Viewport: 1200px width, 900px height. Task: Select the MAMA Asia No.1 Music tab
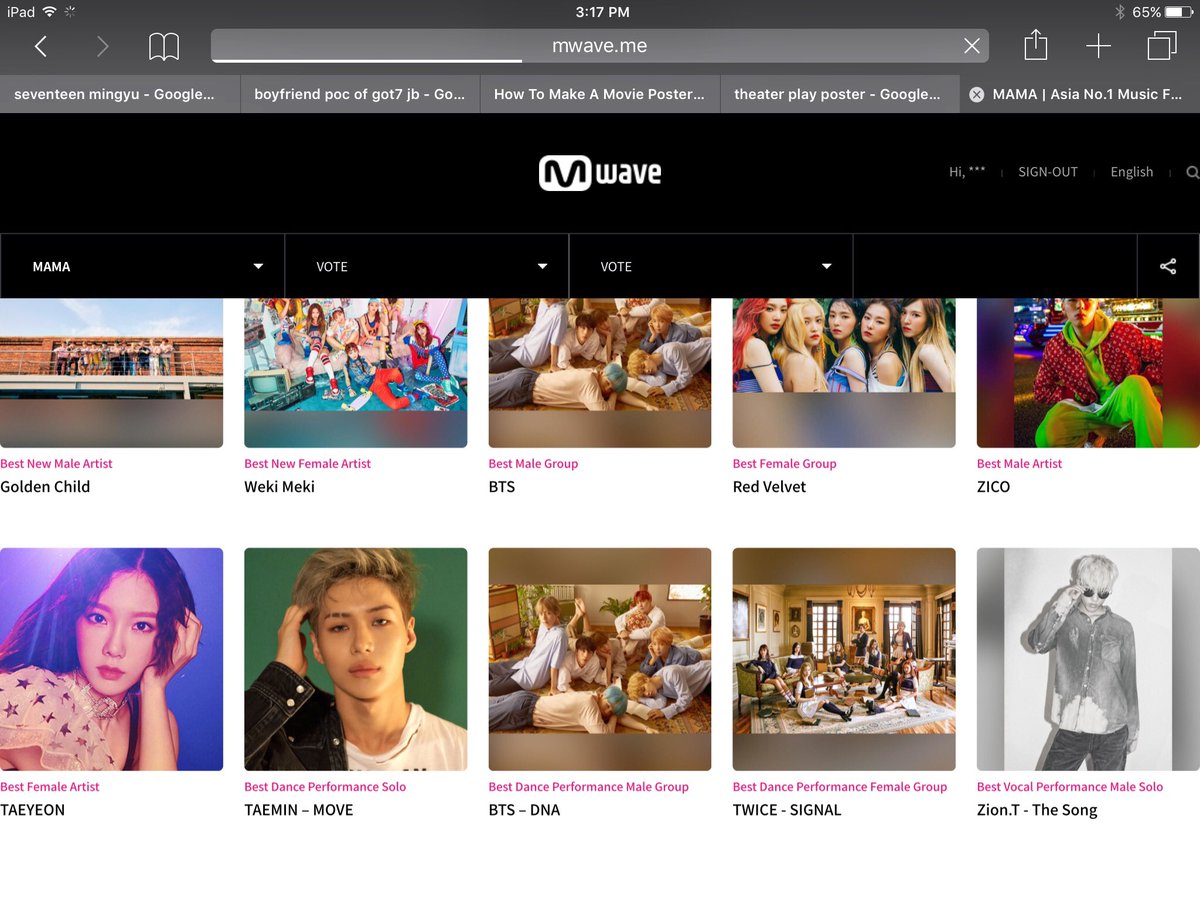tap(1080, 94)
